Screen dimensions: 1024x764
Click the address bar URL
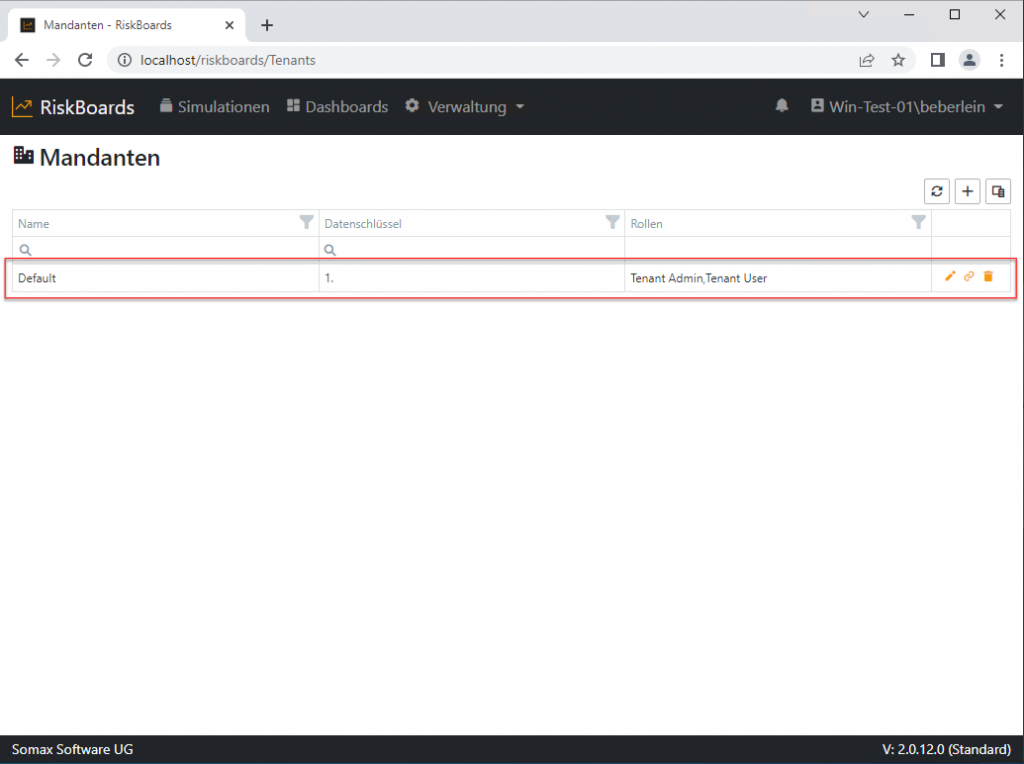tap(228, 60)
